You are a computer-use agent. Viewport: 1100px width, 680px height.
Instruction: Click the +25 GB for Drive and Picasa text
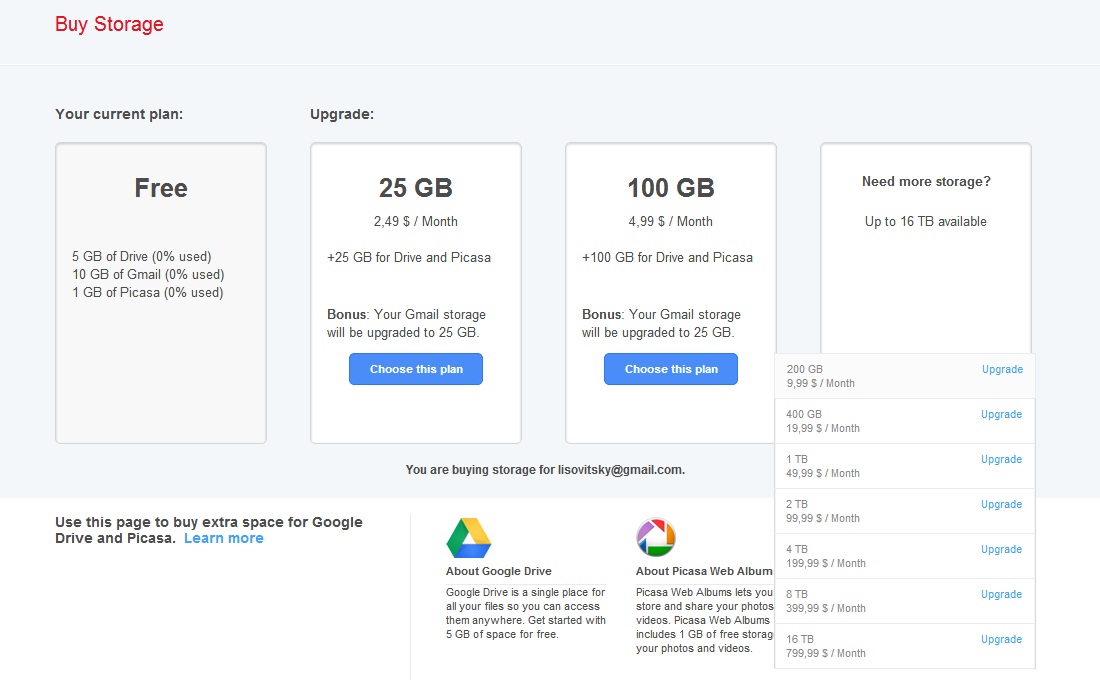pos(409,258)
